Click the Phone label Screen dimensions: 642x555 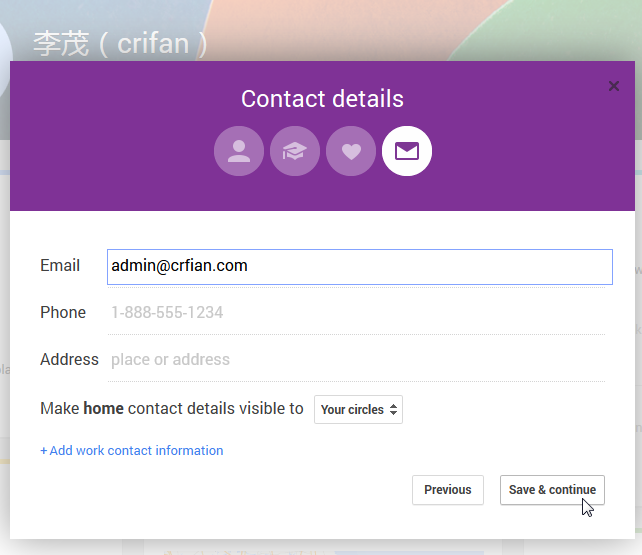[63, 313]
